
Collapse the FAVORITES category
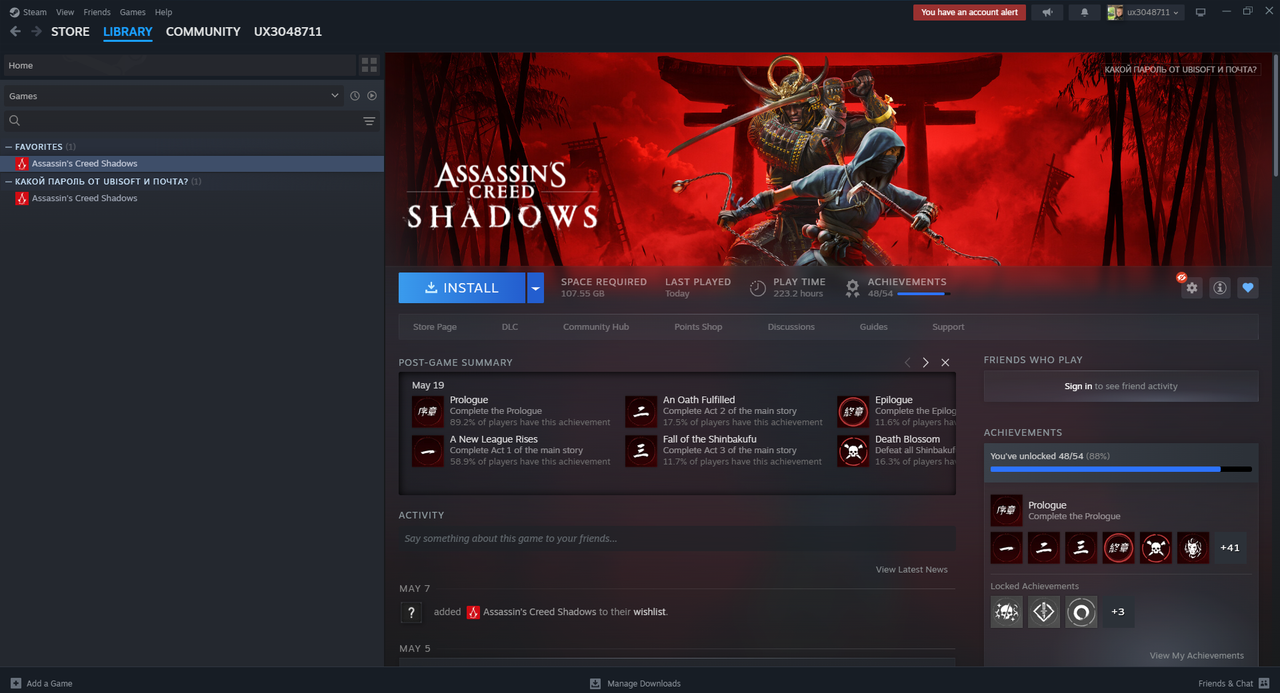(9, 147)
